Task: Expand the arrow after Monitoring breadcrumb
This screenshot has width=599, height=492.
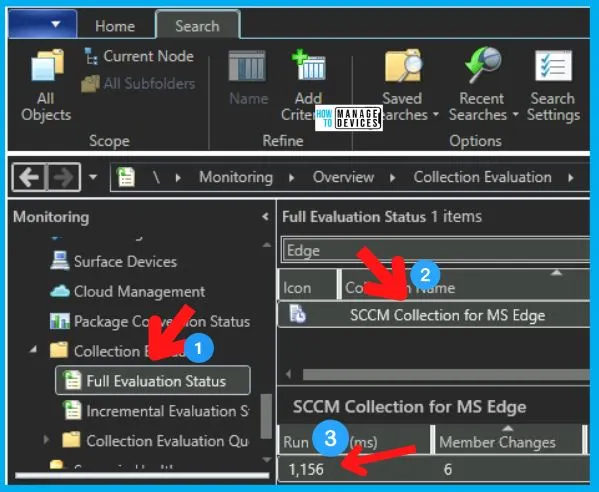Action: (292, 178)
